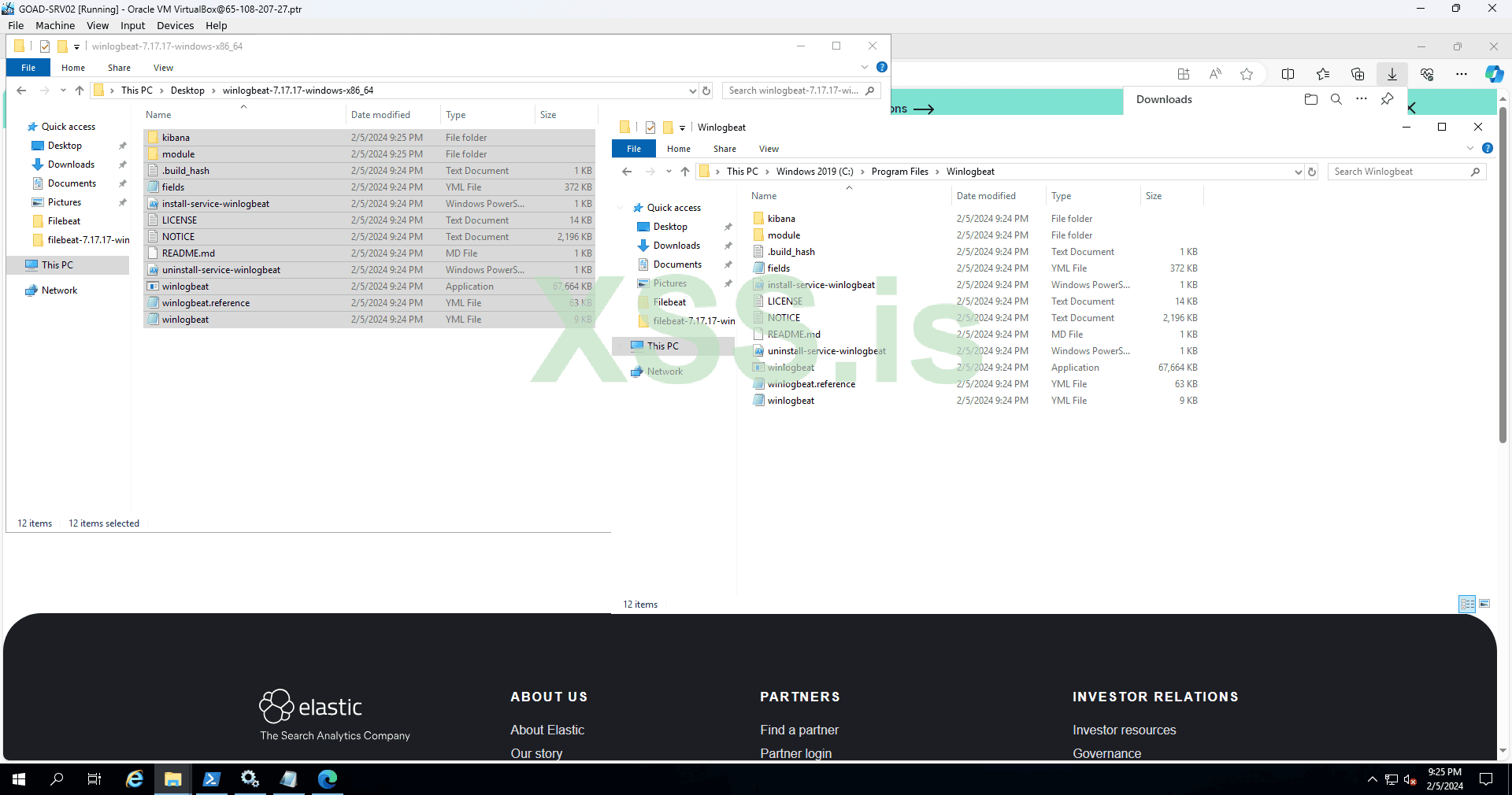Open Internet Explorer from the taskbar
1512x795 pixels.
pyautogui.click(x=135, y=779)
